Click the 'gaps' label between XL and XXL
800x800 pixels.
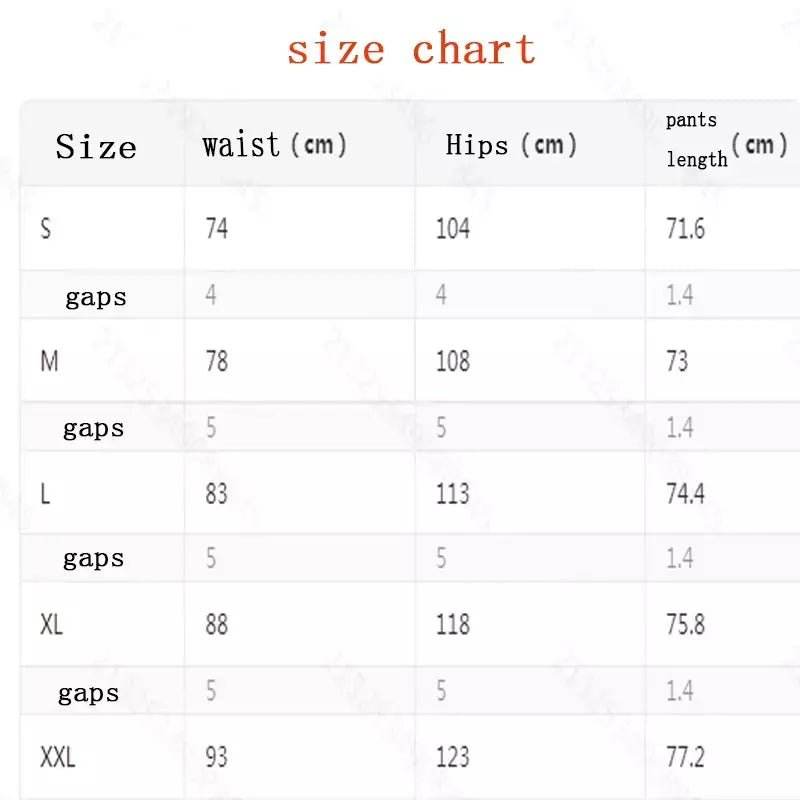tap(89, 693)
